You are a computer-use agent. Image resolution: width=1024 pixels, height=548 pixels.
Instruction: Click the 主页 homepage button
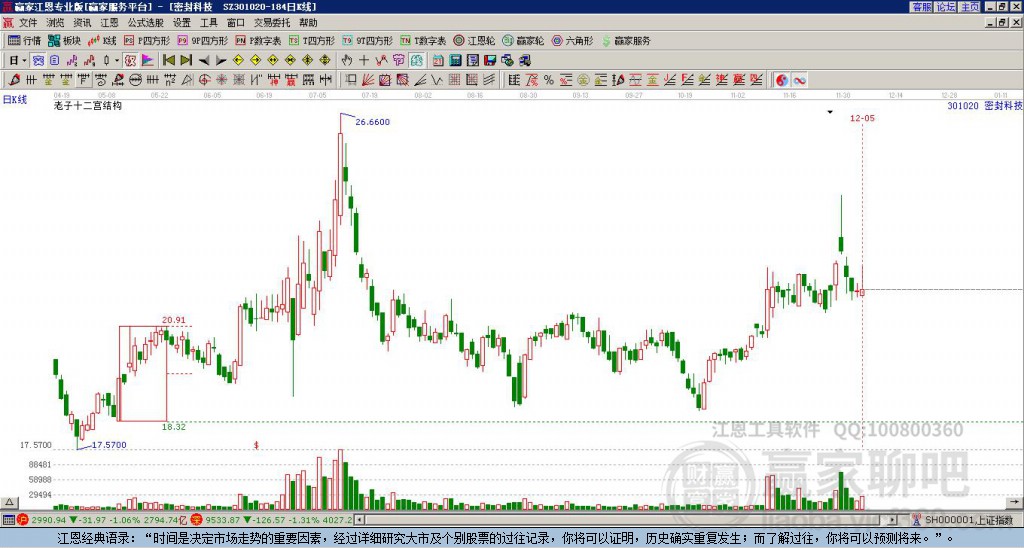[970, 7]
